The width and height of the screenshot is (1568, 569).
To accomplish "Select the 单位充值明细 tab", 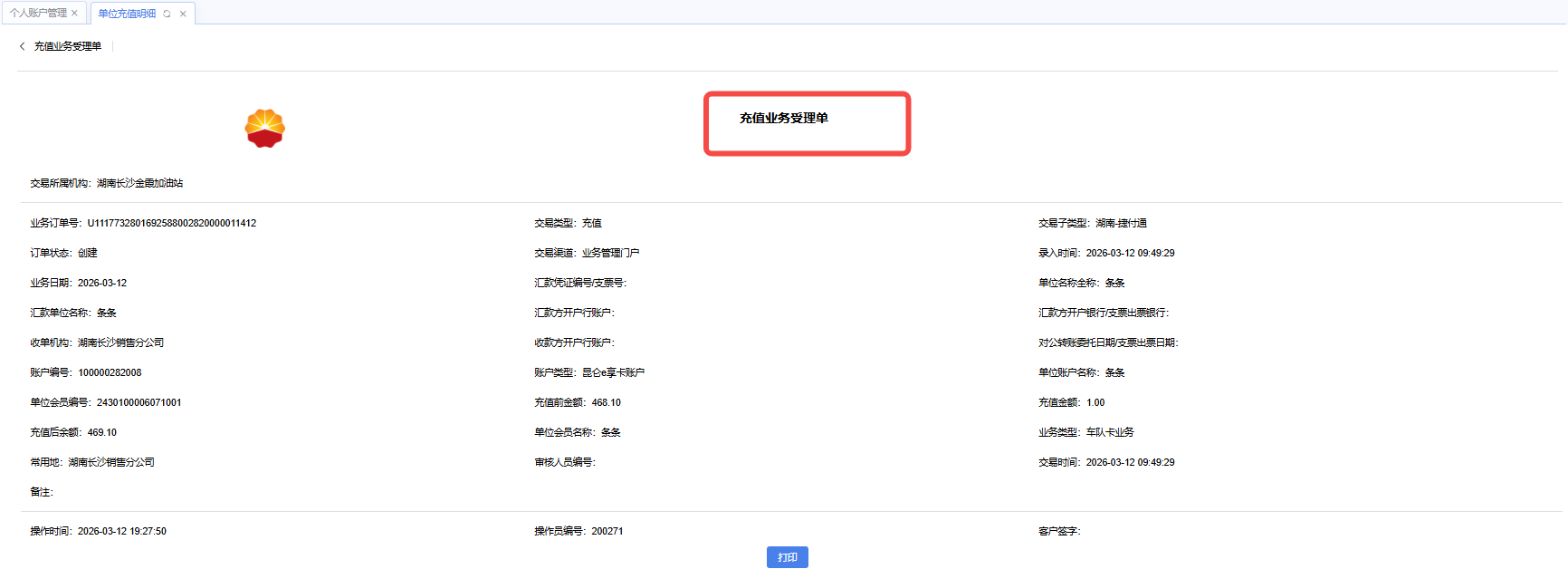I will 127,14.
